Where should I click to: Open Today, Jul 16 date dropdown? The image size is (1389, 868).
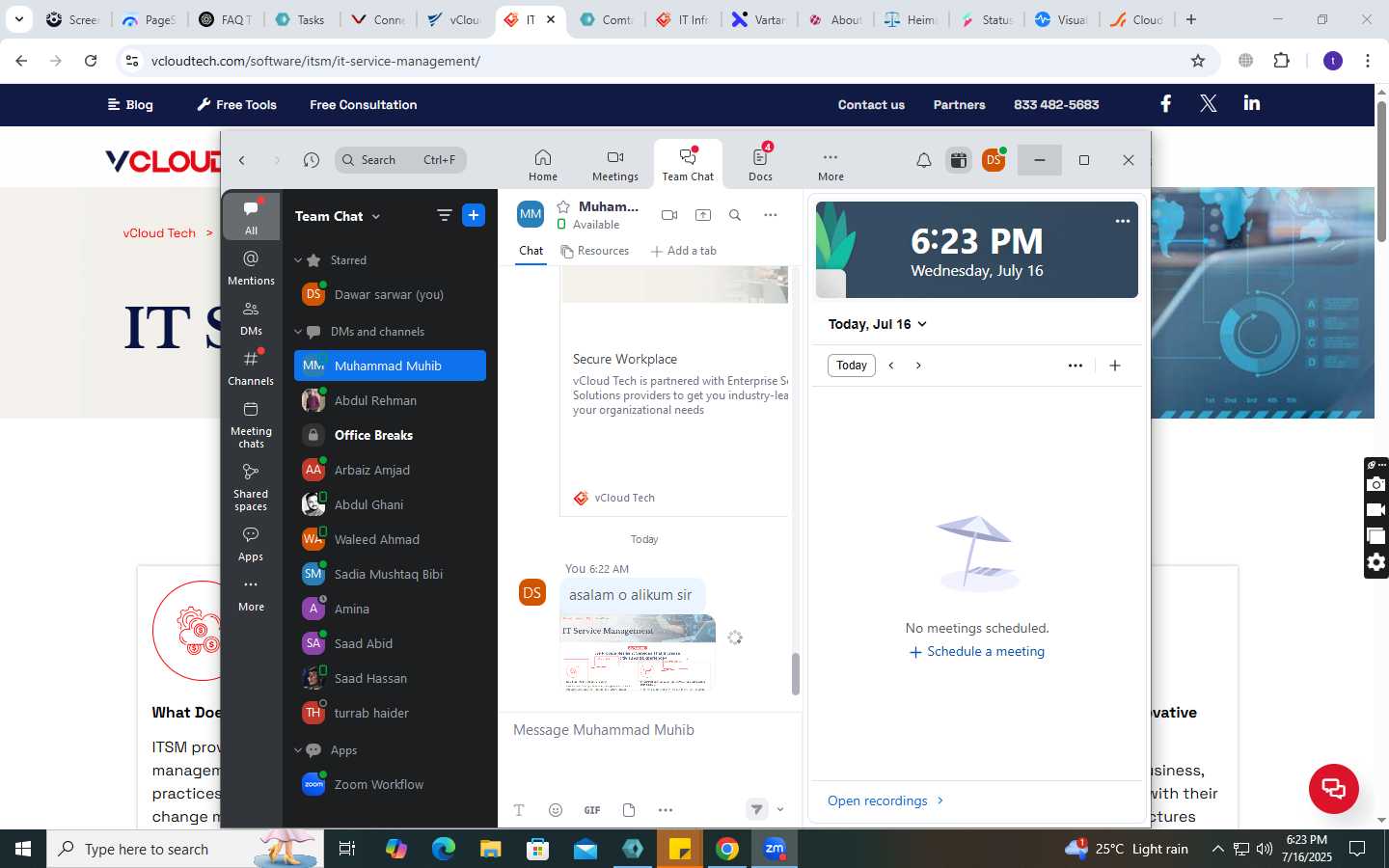coord(877,324)
